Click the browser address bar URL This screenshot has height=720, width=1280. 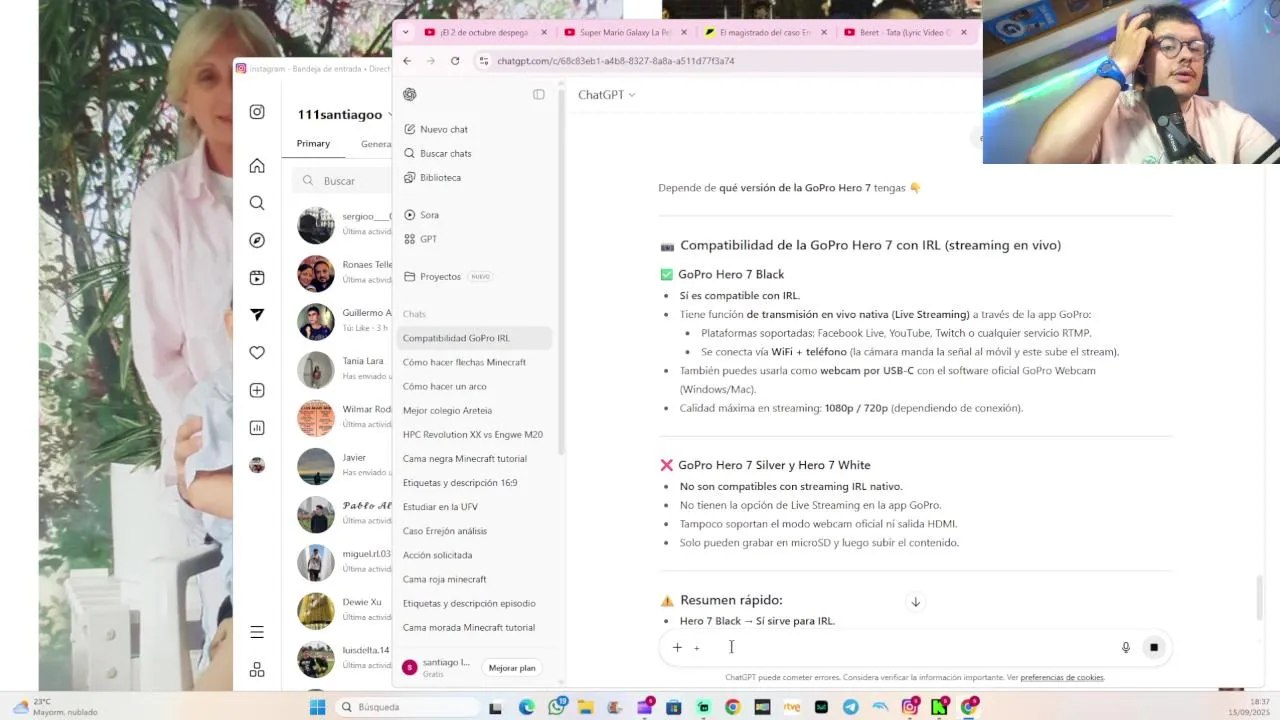click(x=615, y=61)
